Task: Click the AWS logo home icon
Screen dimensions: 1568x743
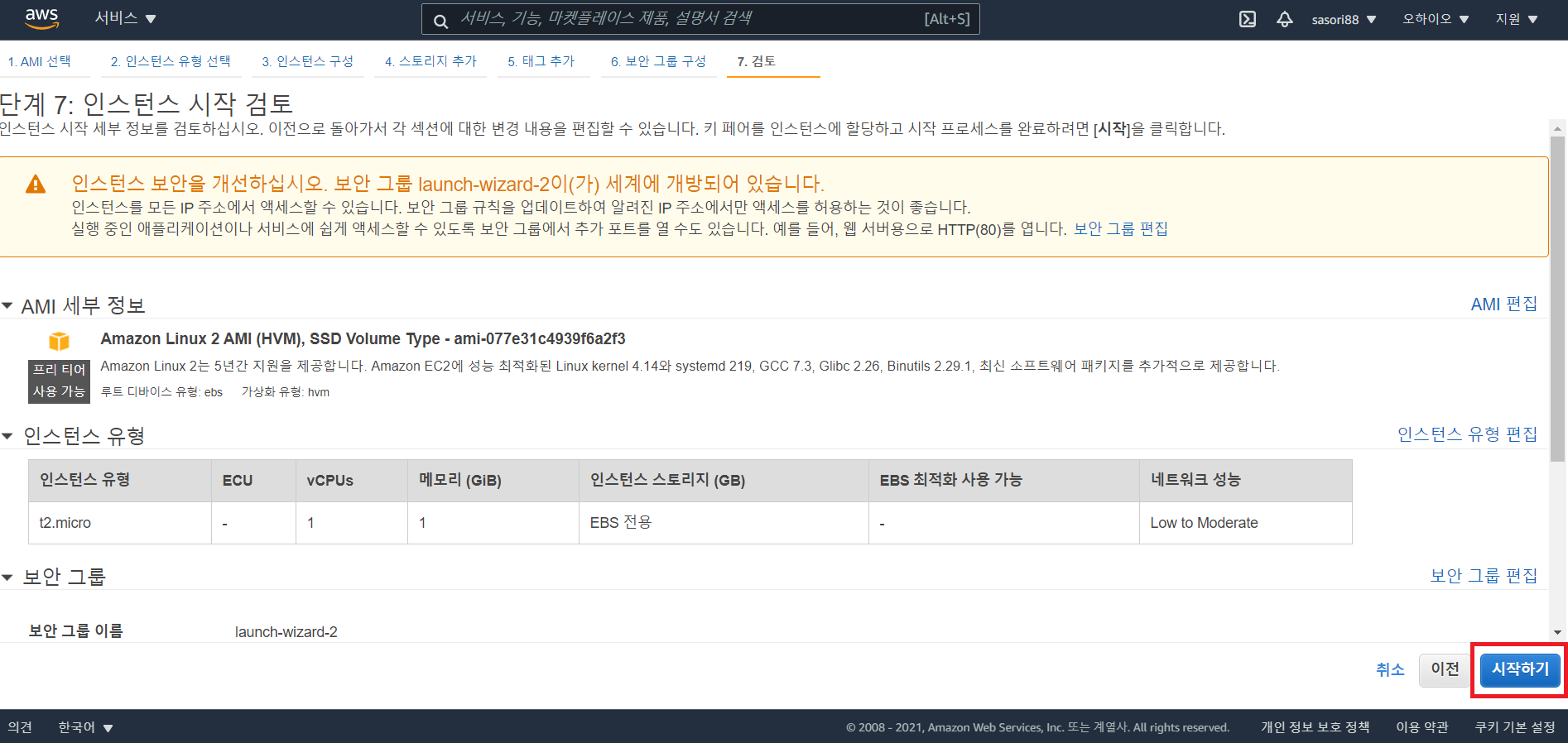Action: tap(41, 18)
